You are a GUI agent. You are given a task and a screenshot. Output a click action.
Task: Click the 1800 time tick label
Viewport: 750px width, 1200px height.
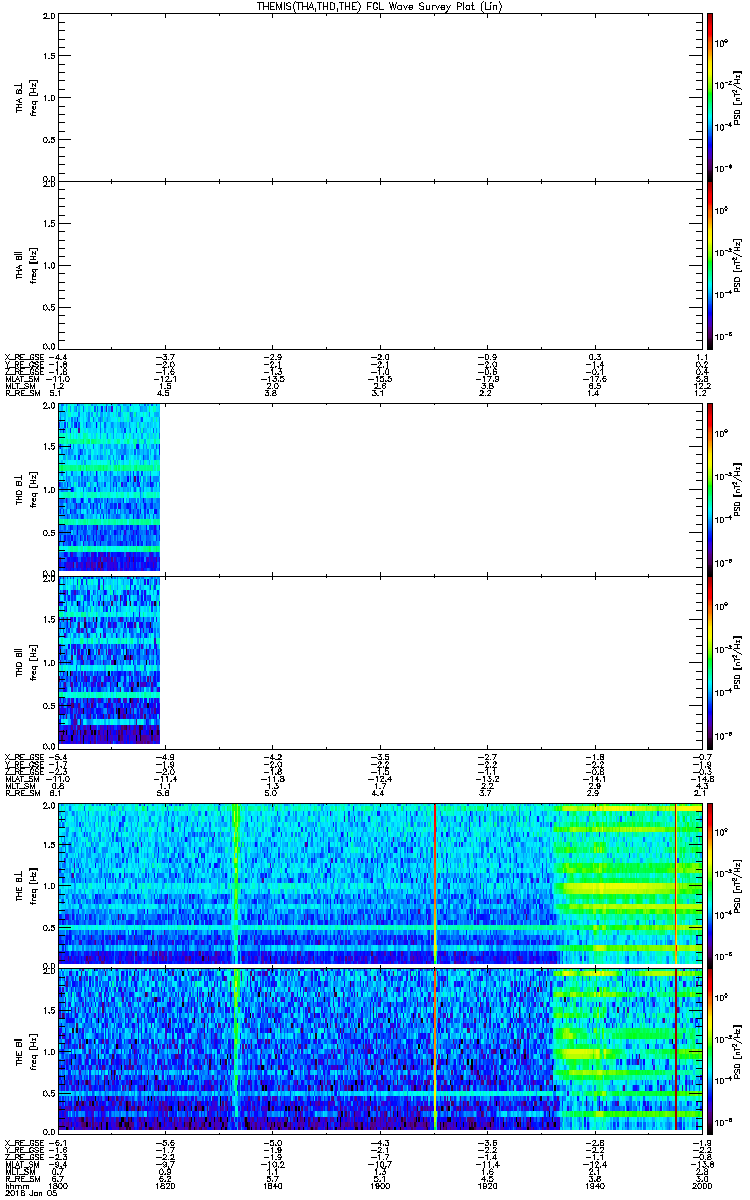click(58, 1185)
